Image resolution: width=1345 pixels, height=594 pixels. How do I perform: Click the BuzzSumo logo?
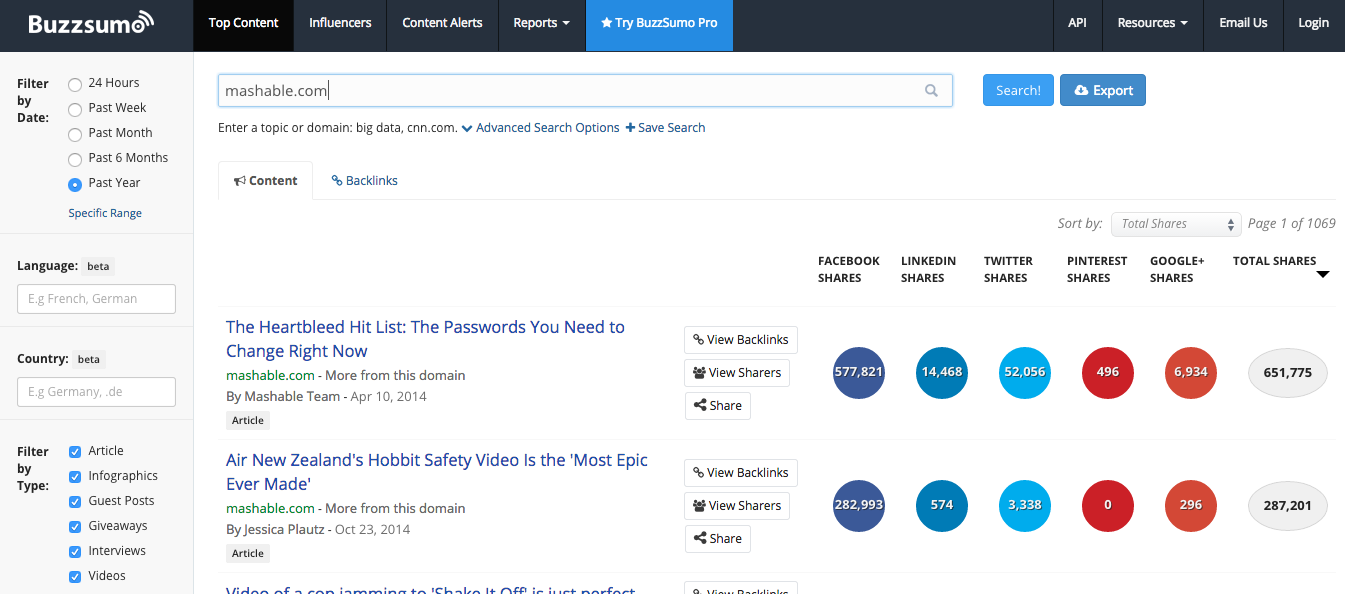point(92,23)
